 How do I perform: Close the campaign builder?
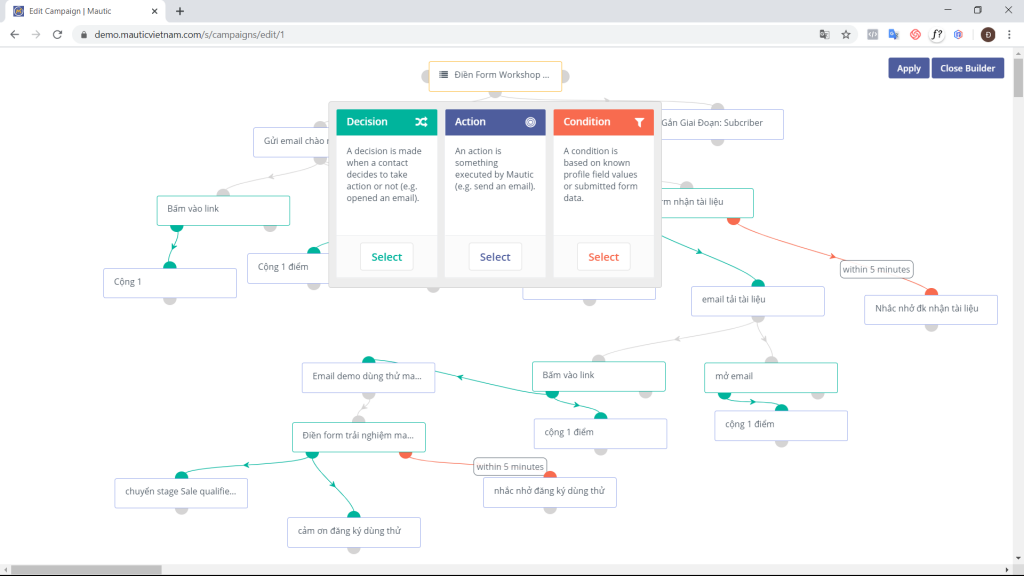pos(967,68)
